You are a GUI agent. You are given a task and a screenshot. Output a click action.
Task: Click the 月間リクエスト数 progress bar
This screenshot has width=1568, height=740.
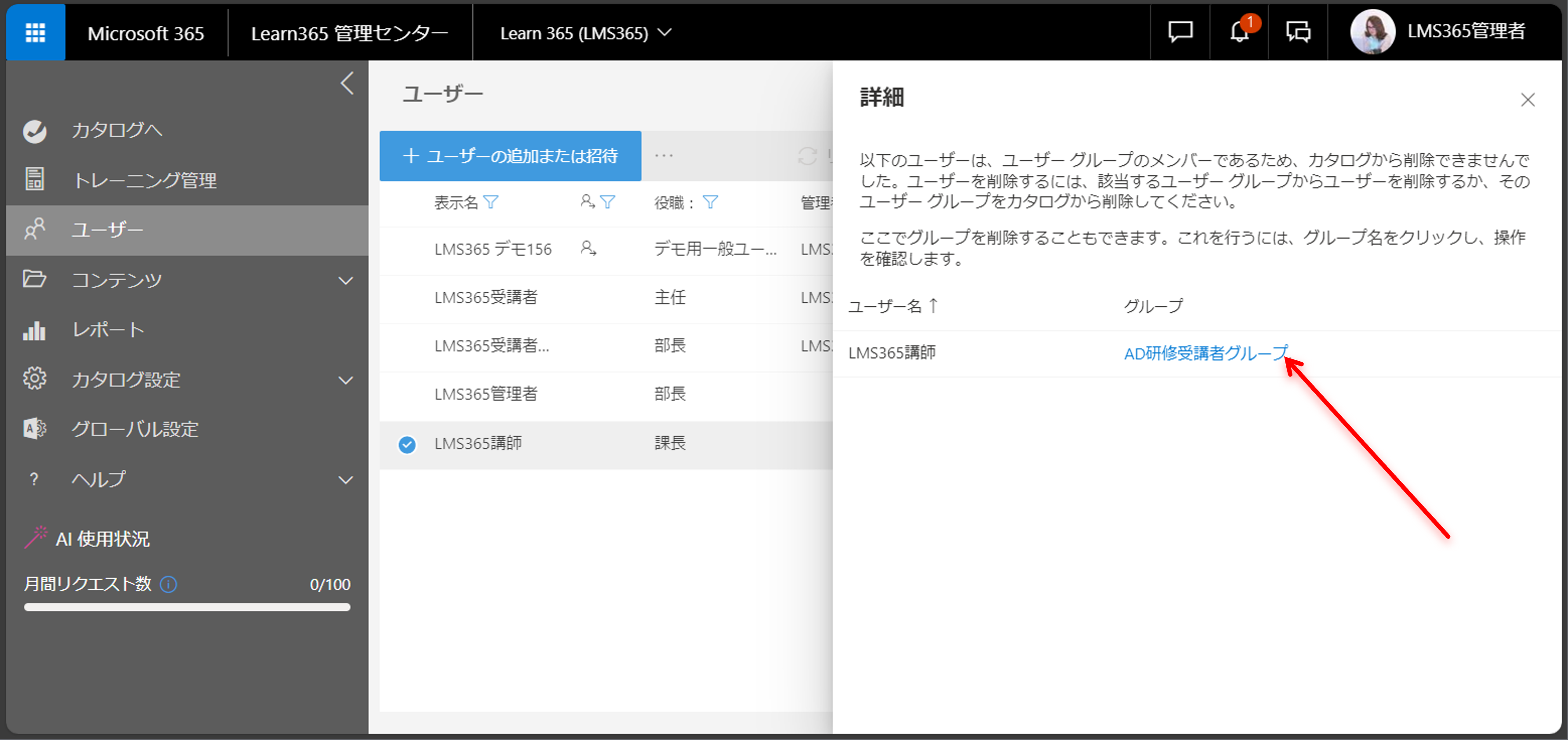pyautogui.click(x=187, y=607)
